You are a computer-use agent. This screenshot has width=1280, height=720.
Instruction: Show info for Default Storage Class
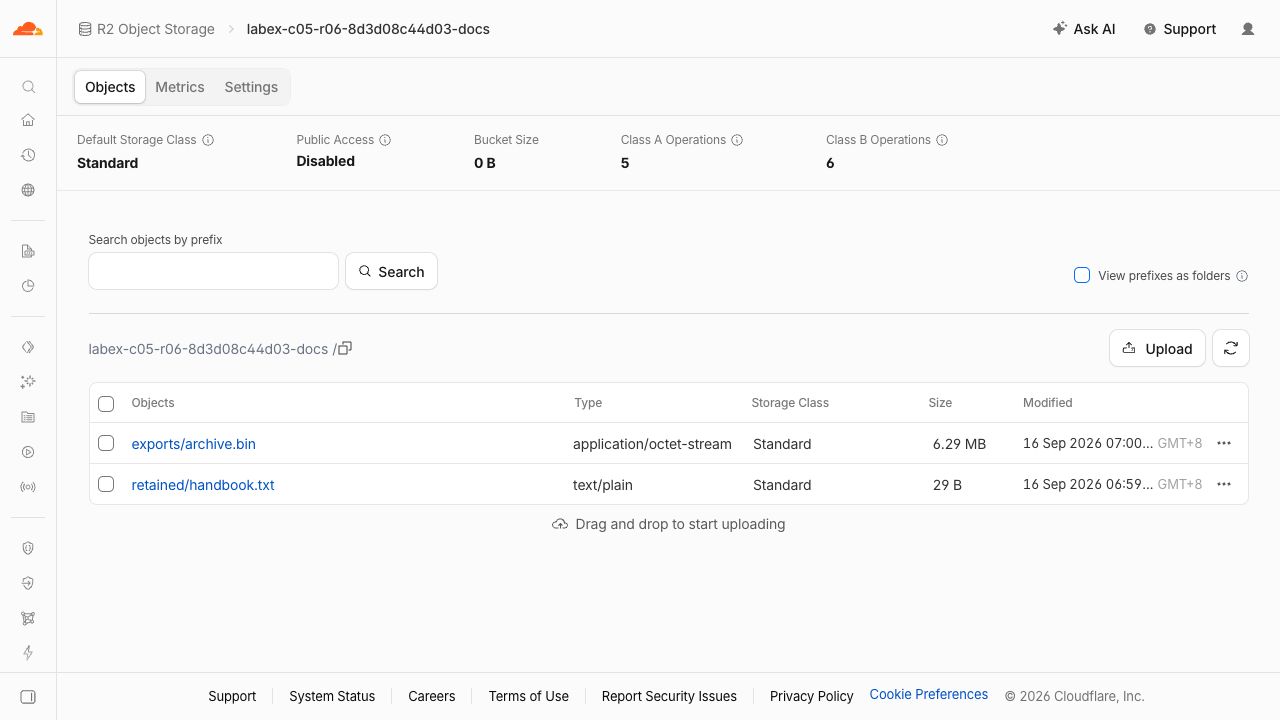(x=208, y=140)
